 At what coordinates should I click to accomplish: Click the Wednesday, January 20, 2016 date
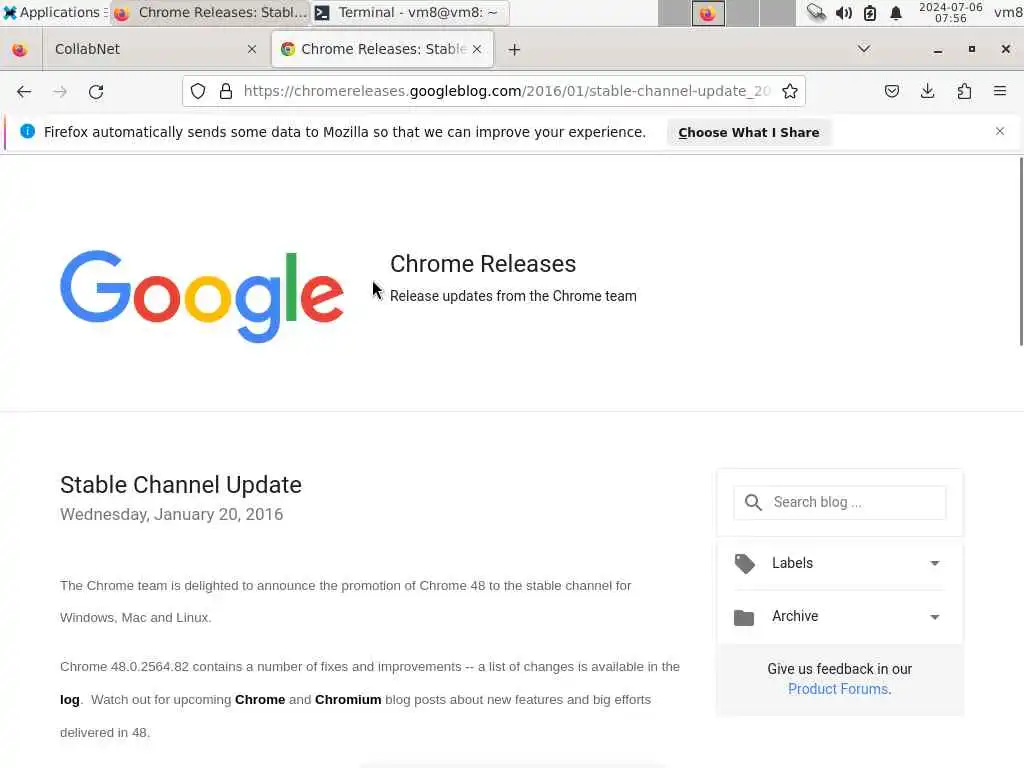(x=172, y=515)
